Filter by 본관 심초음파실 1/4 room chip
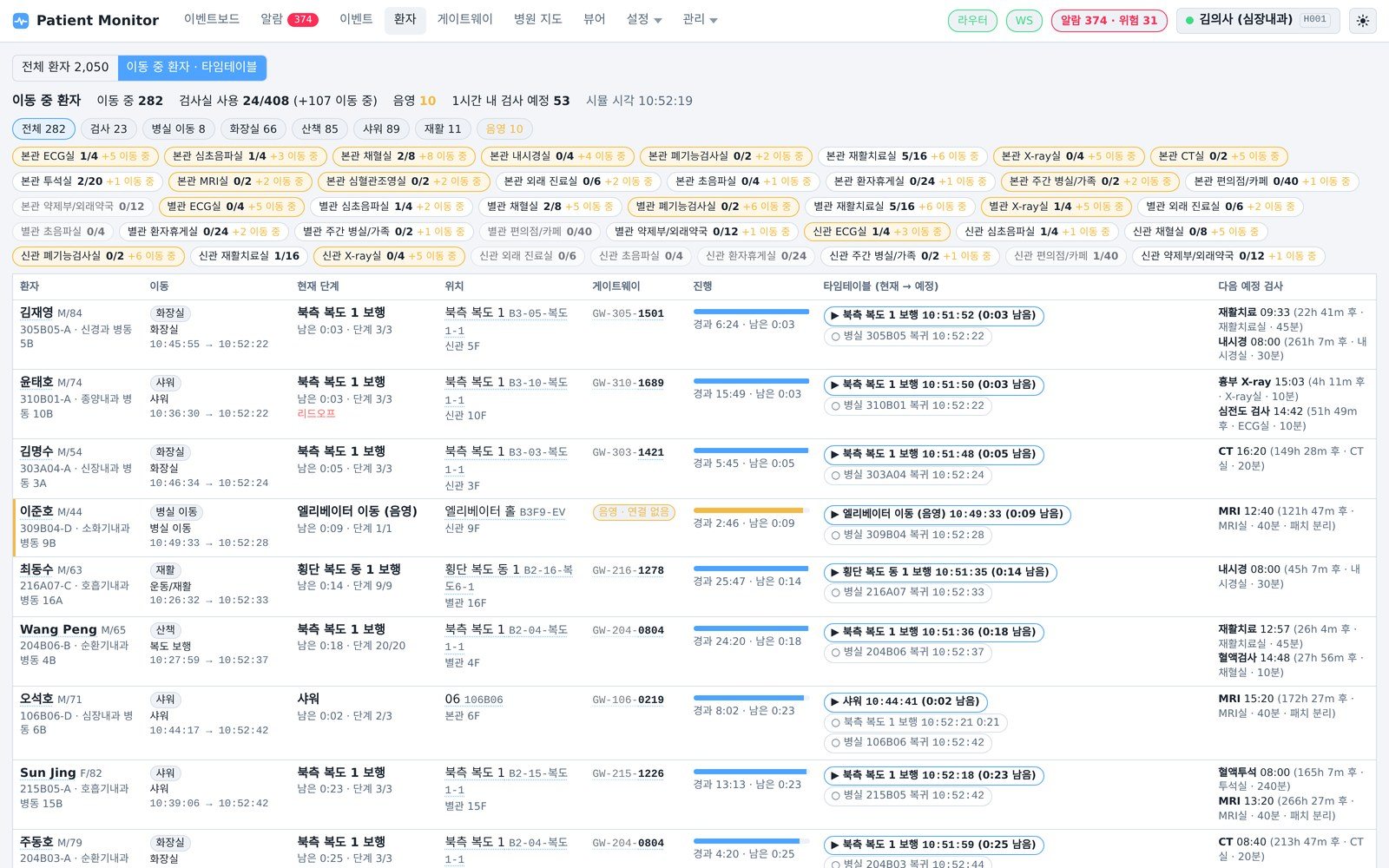 246,156
